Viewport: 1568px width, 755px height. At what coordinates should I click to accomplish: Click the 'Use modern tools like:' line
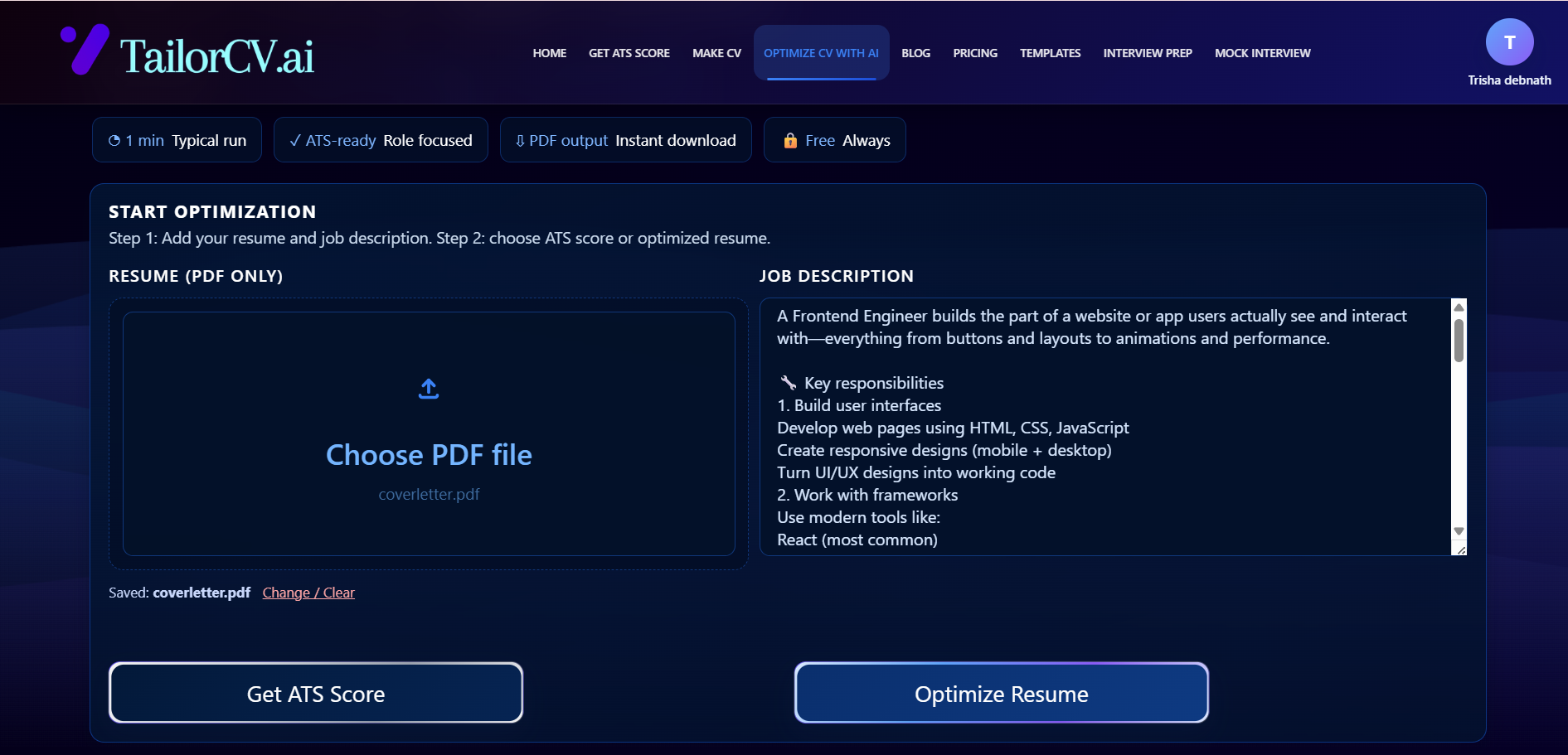point(858,517)
